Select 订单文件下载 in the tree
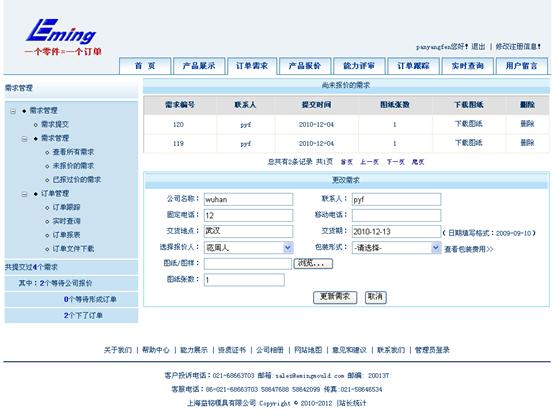The image size is (553, 417). [x=73, y=248]
